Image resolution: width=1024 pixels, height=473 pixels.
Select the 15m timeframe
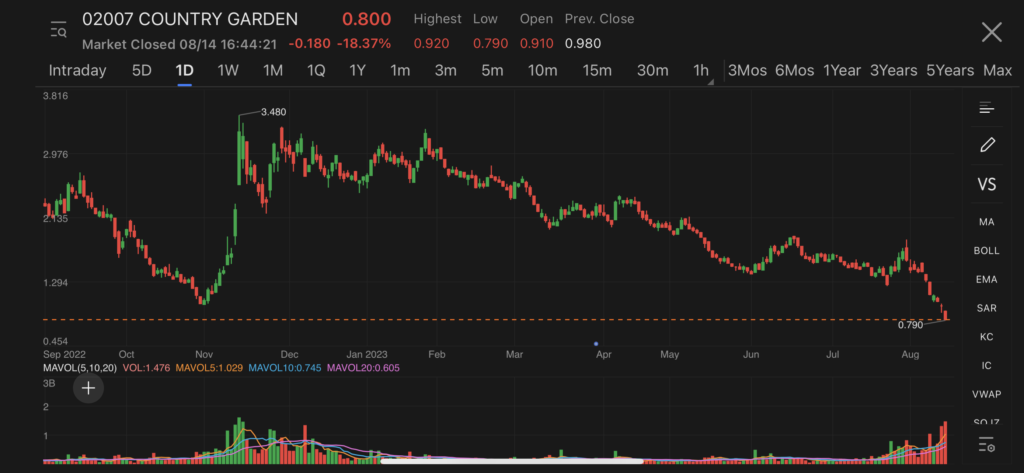597,71
